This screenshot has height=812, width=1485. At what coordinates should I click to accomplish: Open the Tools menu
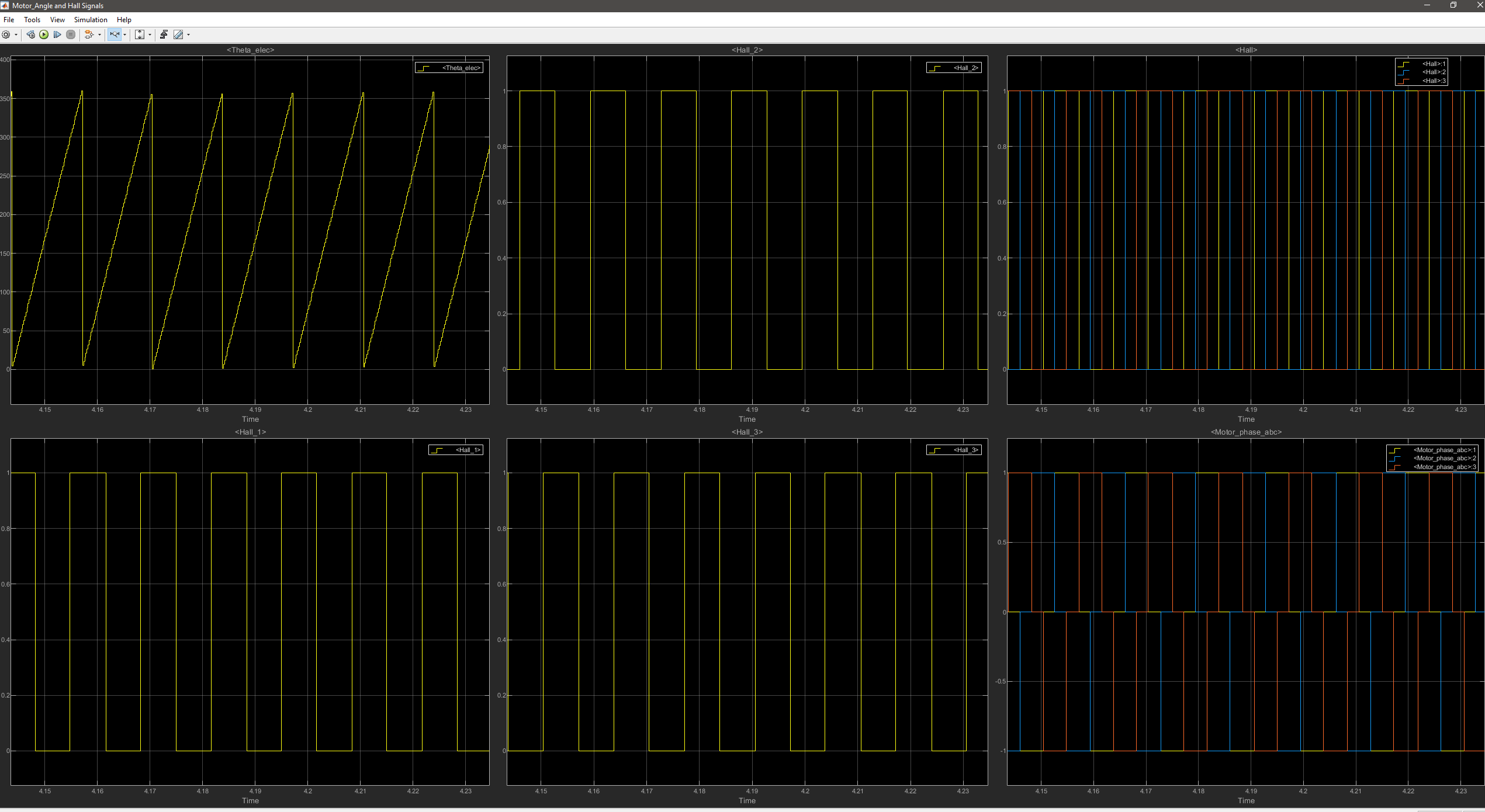[x=32, y=20]
